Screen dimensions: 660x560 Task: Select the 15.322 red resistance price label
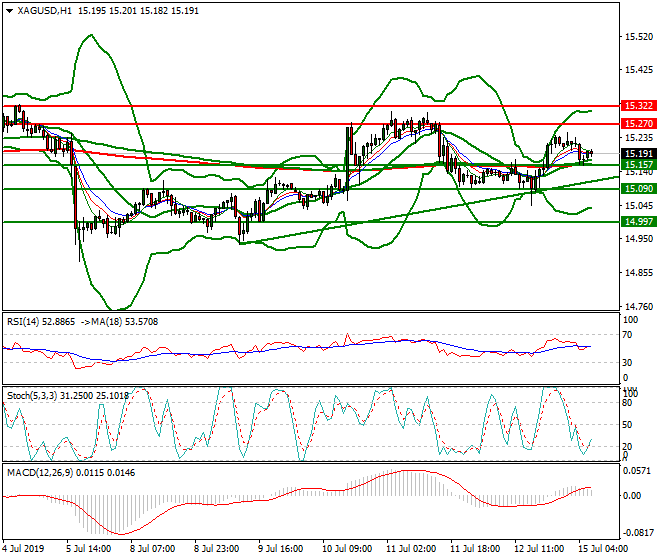click(639, 106)
